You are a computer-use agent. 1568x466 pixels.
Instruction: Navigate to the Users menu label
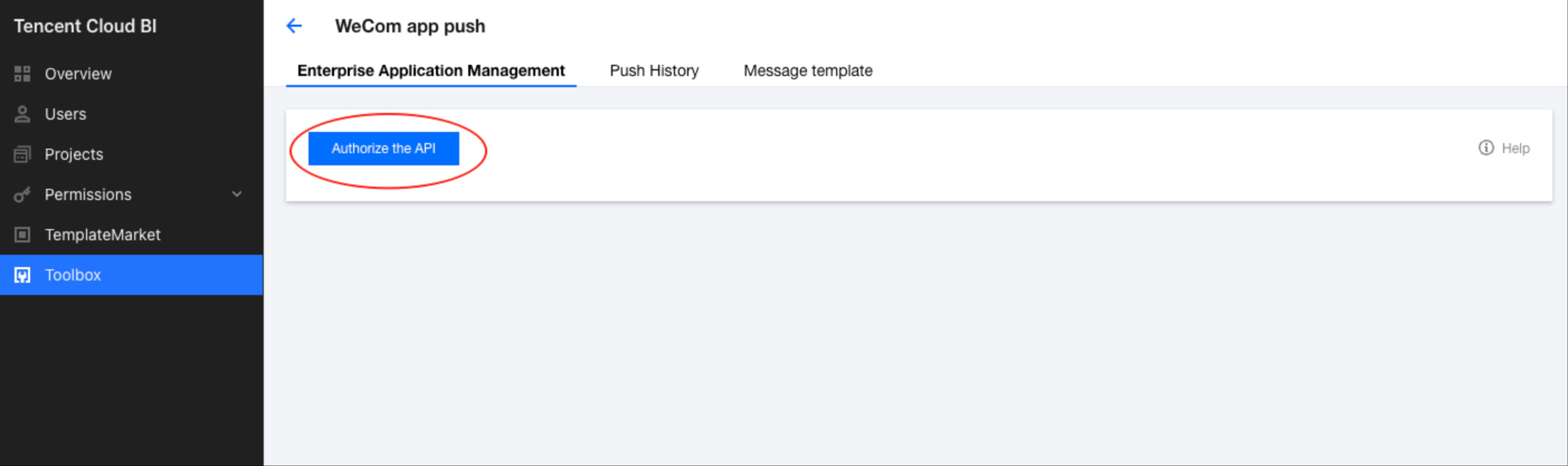tap(65, 114)
